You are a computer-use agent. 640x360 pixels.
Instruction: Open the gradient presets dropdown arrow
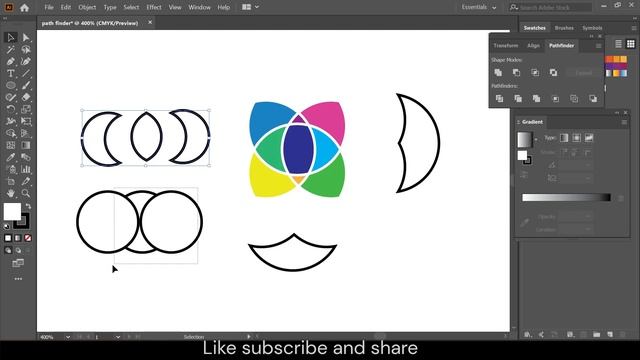pos(536,140)
